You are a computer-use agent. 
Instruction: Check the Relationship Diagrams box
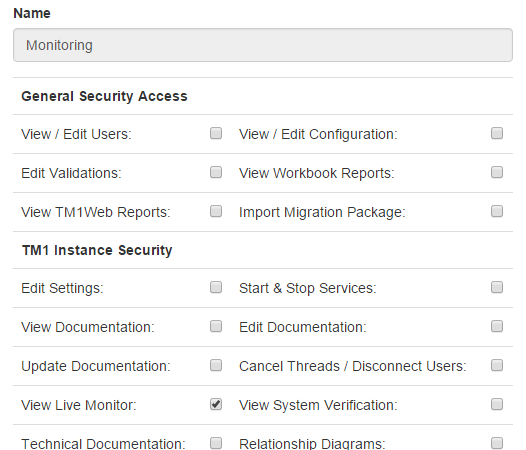tap(497, 443)
